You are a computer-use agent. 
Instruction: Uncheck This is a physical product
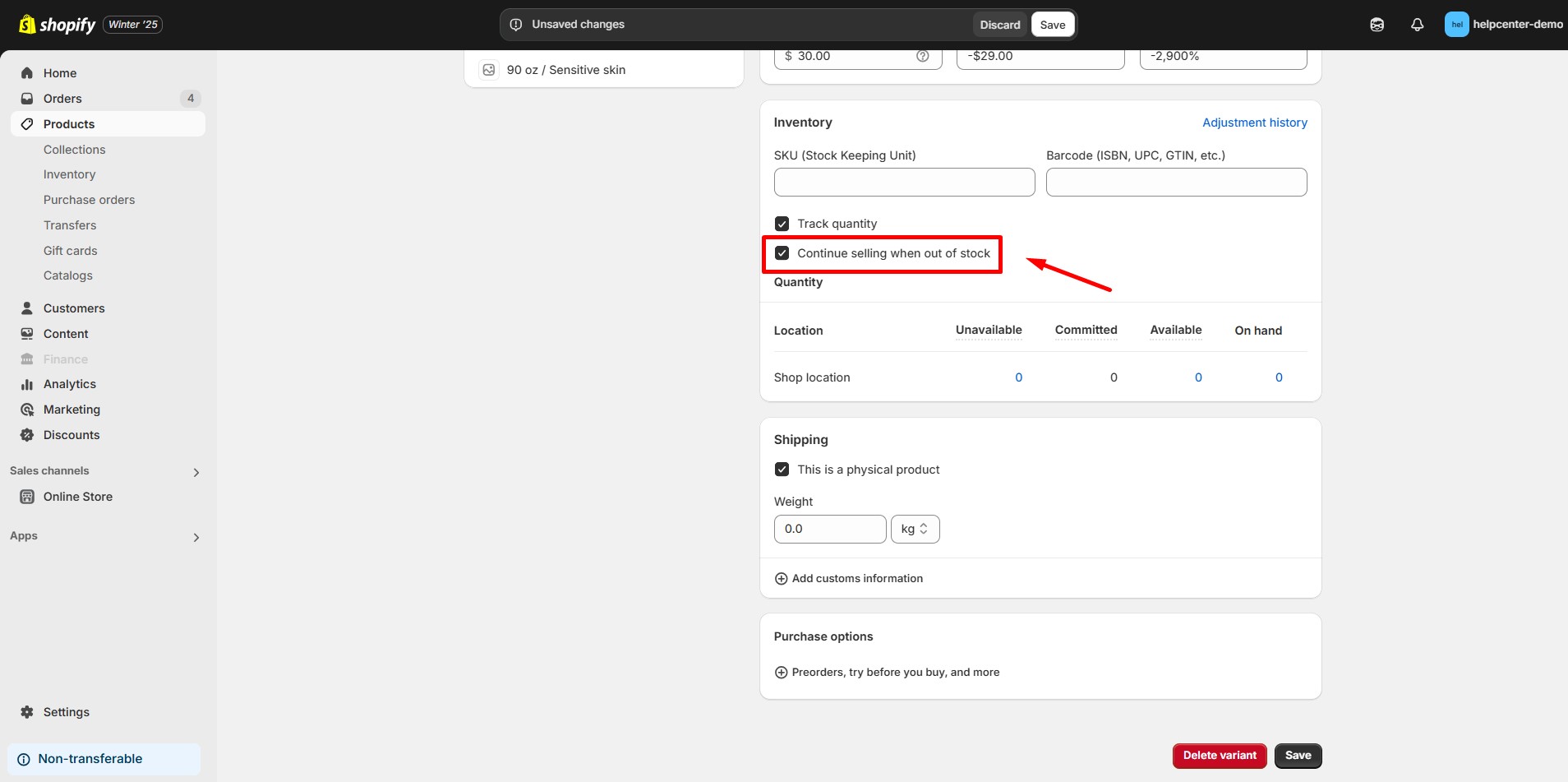(782, 470)
